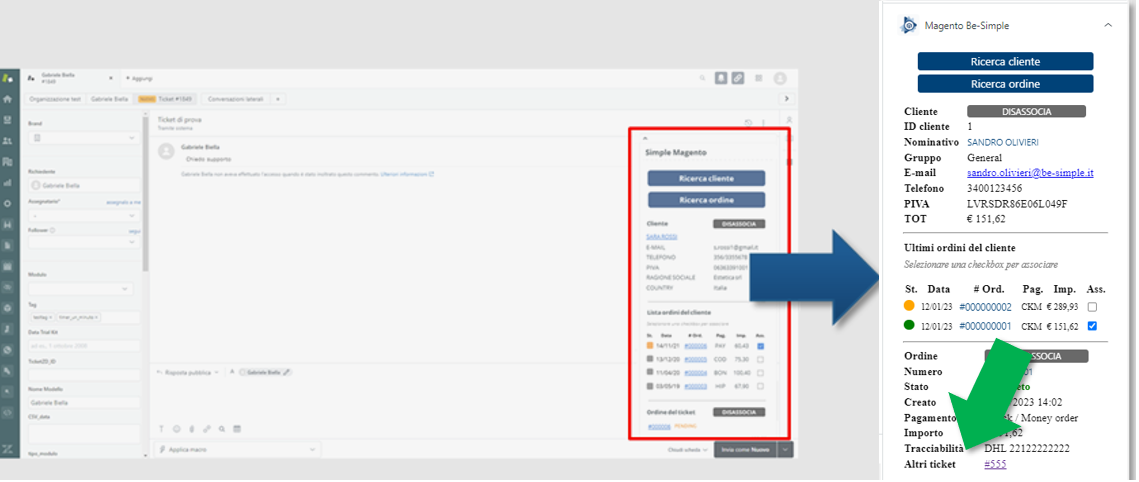Viewport: 1139px width, 482px height.
Task: Switch to Organizzazione test tab
Action: (55, 98)
